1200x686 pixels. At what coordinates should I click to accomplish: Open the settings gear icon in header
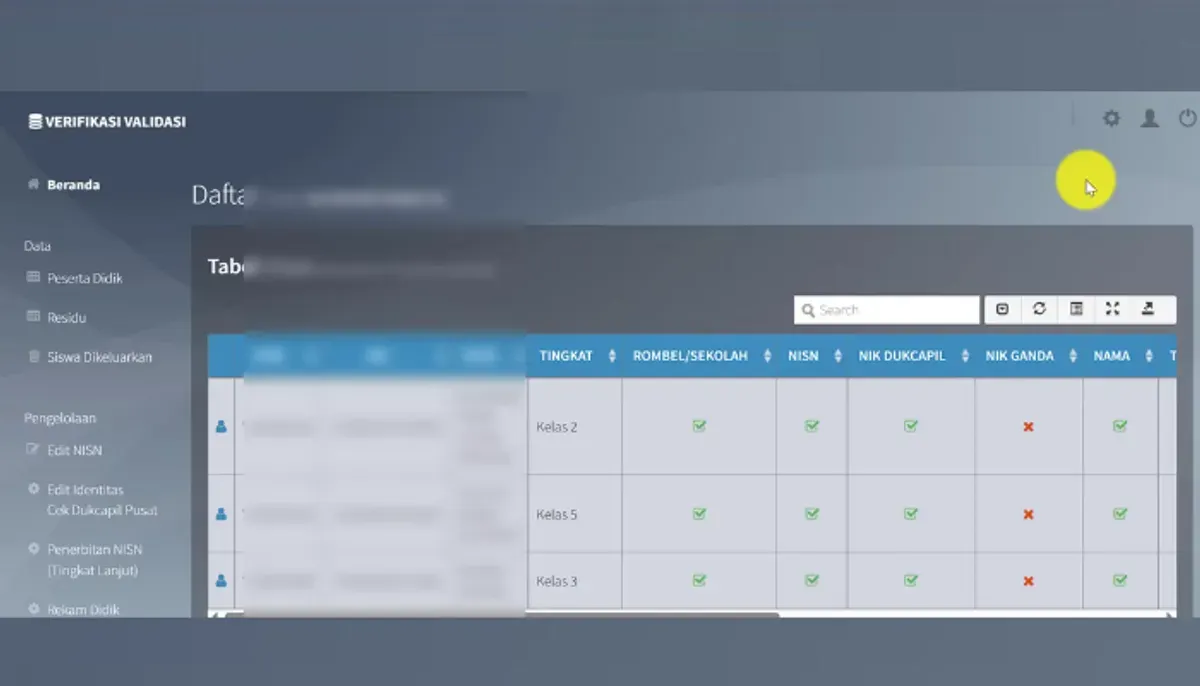(1111, 119)
